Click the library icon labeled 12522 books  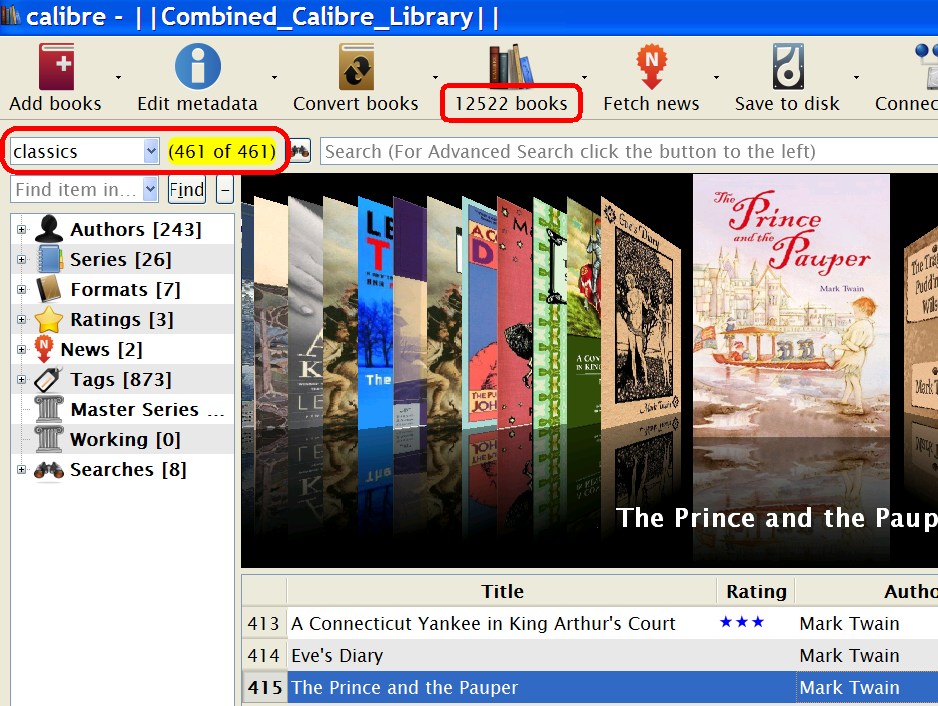click(x=511, y=64)
